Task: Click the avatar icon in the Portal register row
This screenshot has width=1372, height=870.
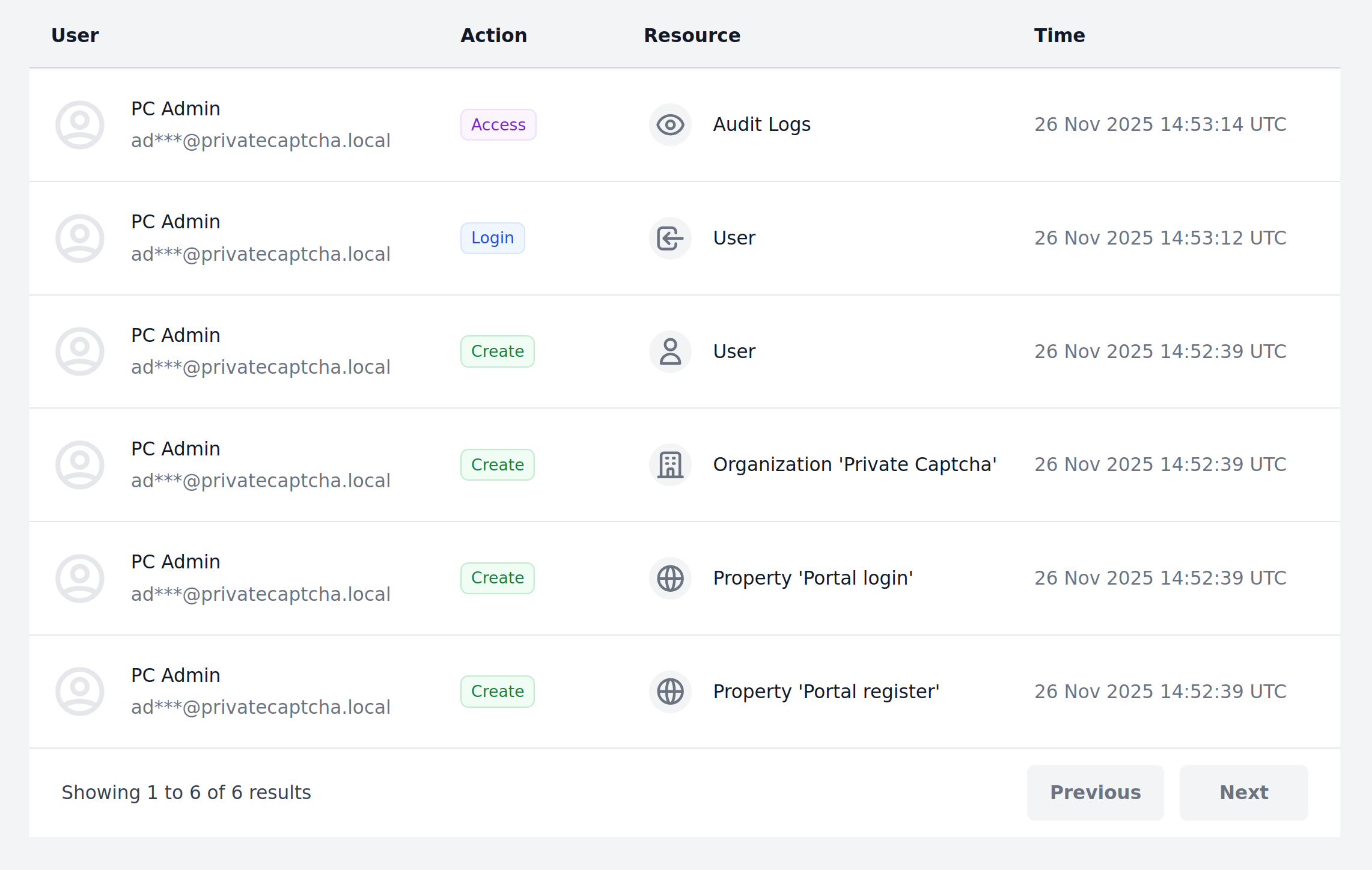Action: tap(80, 692)
